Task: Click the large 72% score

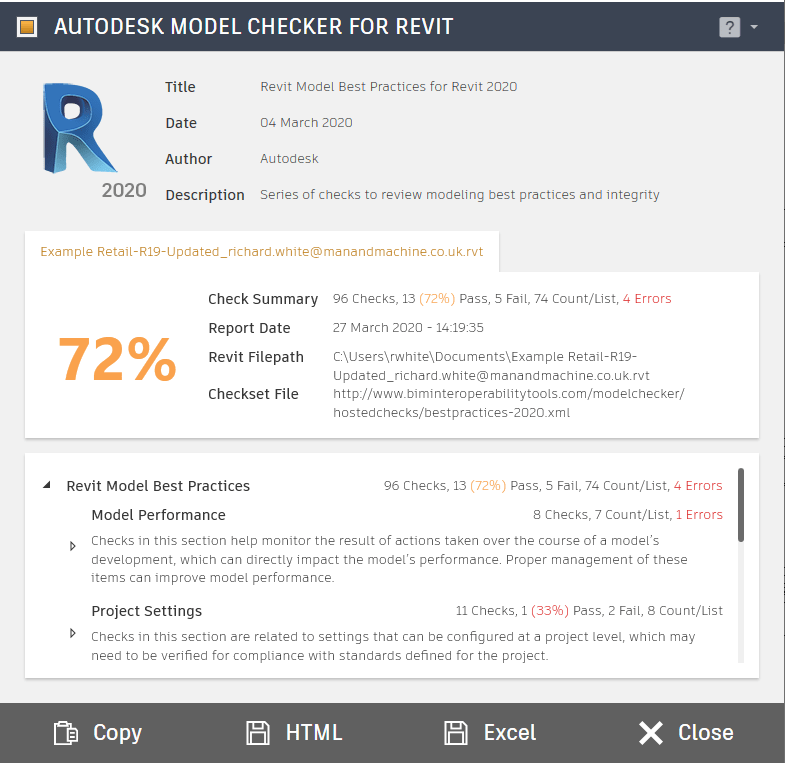Action: tap(117, 358)
